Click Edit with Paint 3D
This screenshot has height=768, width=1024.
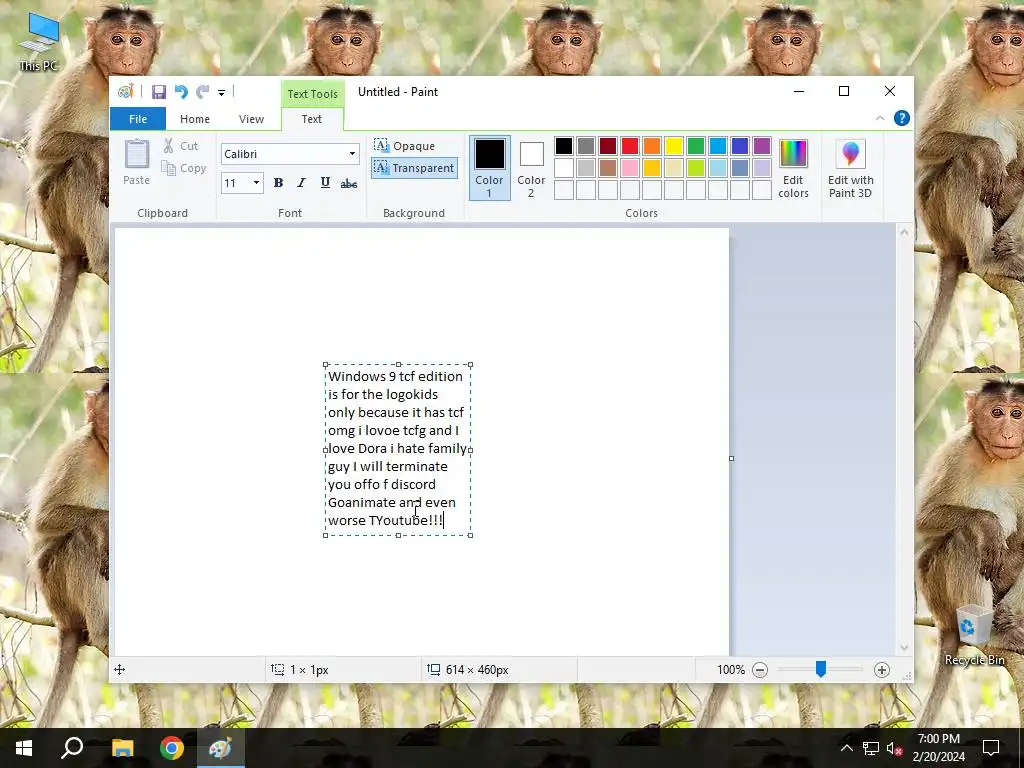pos(850,168)
